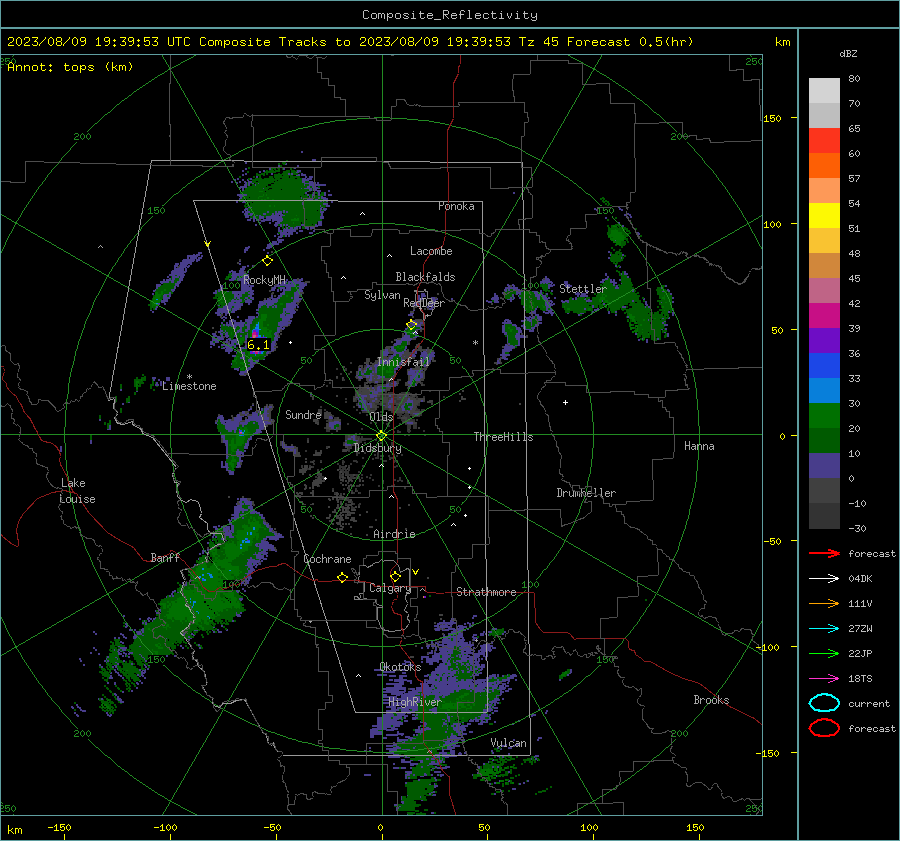
Task: Click the Calgary city label
Action: pos(390,588)
